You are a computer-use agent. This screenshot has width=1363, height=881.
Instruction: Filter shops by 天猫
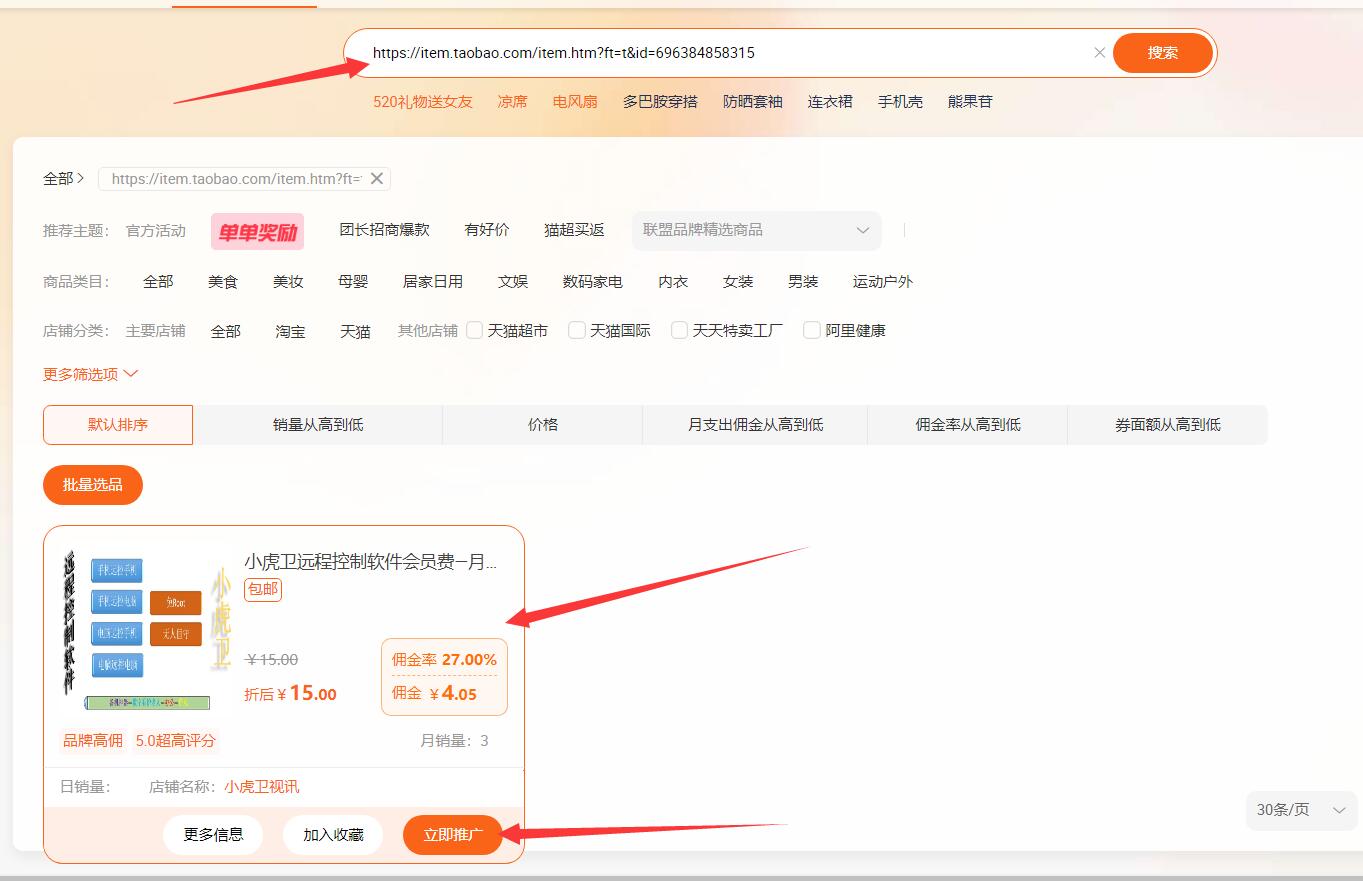coord(355,331)
